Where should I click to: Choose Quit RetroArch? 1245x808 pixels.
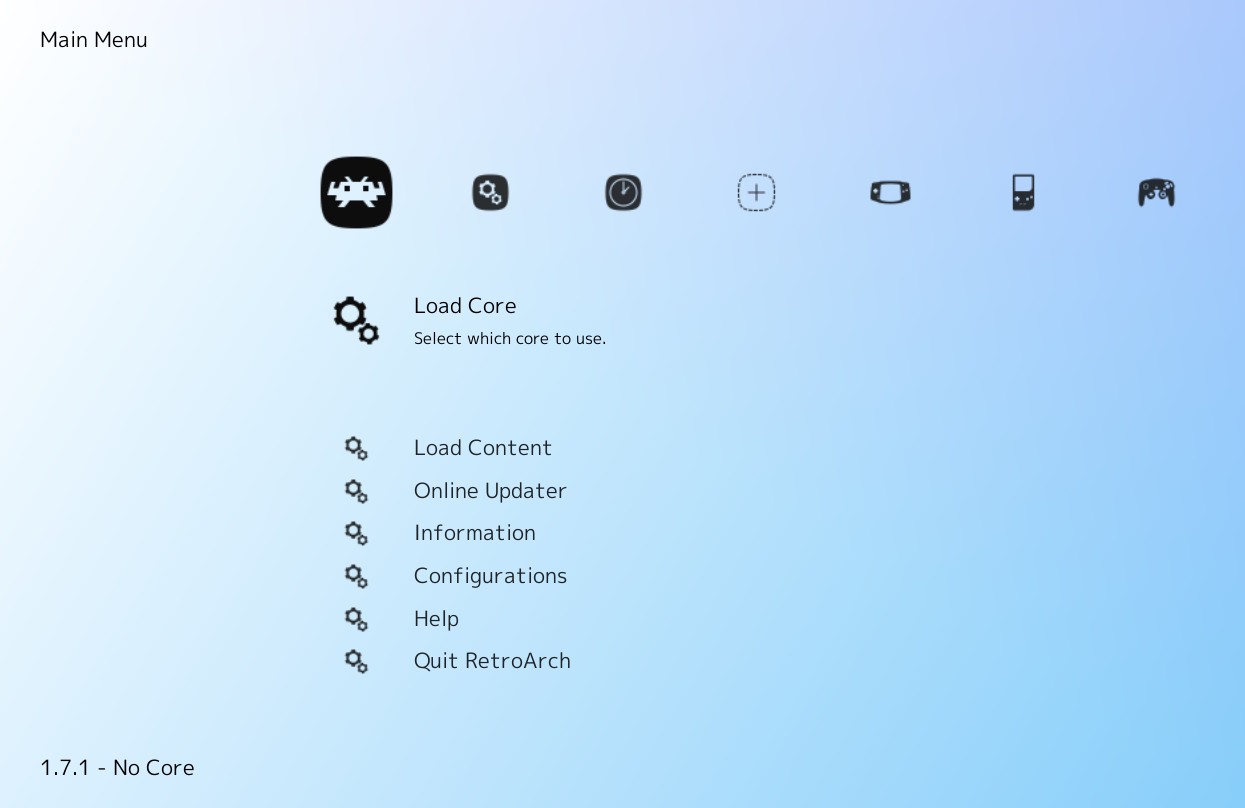492,661
